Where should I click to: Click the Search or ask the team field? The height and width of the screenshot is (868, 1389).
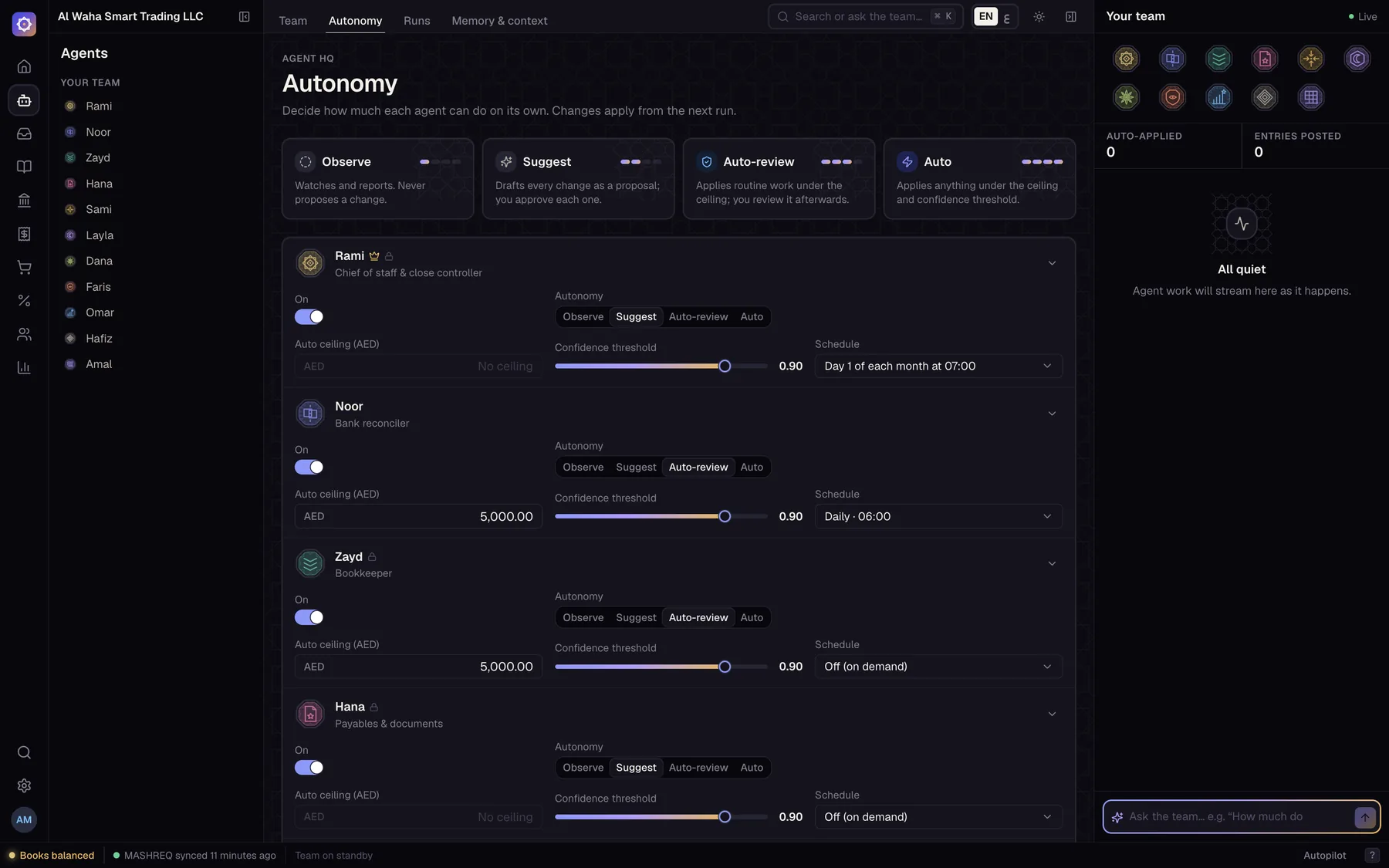click(865, 16)
